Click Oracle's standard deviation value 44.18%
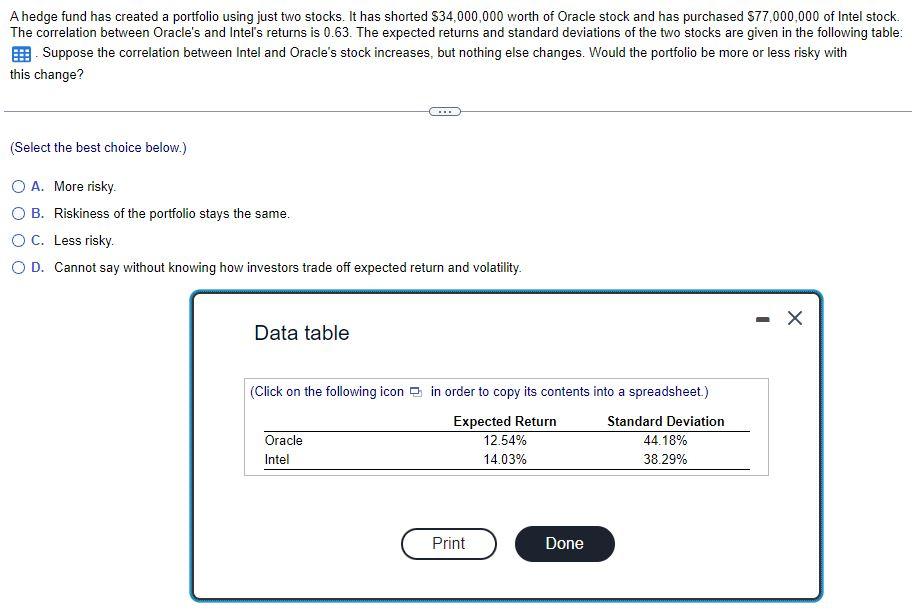This screenshot has width=912, height=613. click(x=666, y=440)
